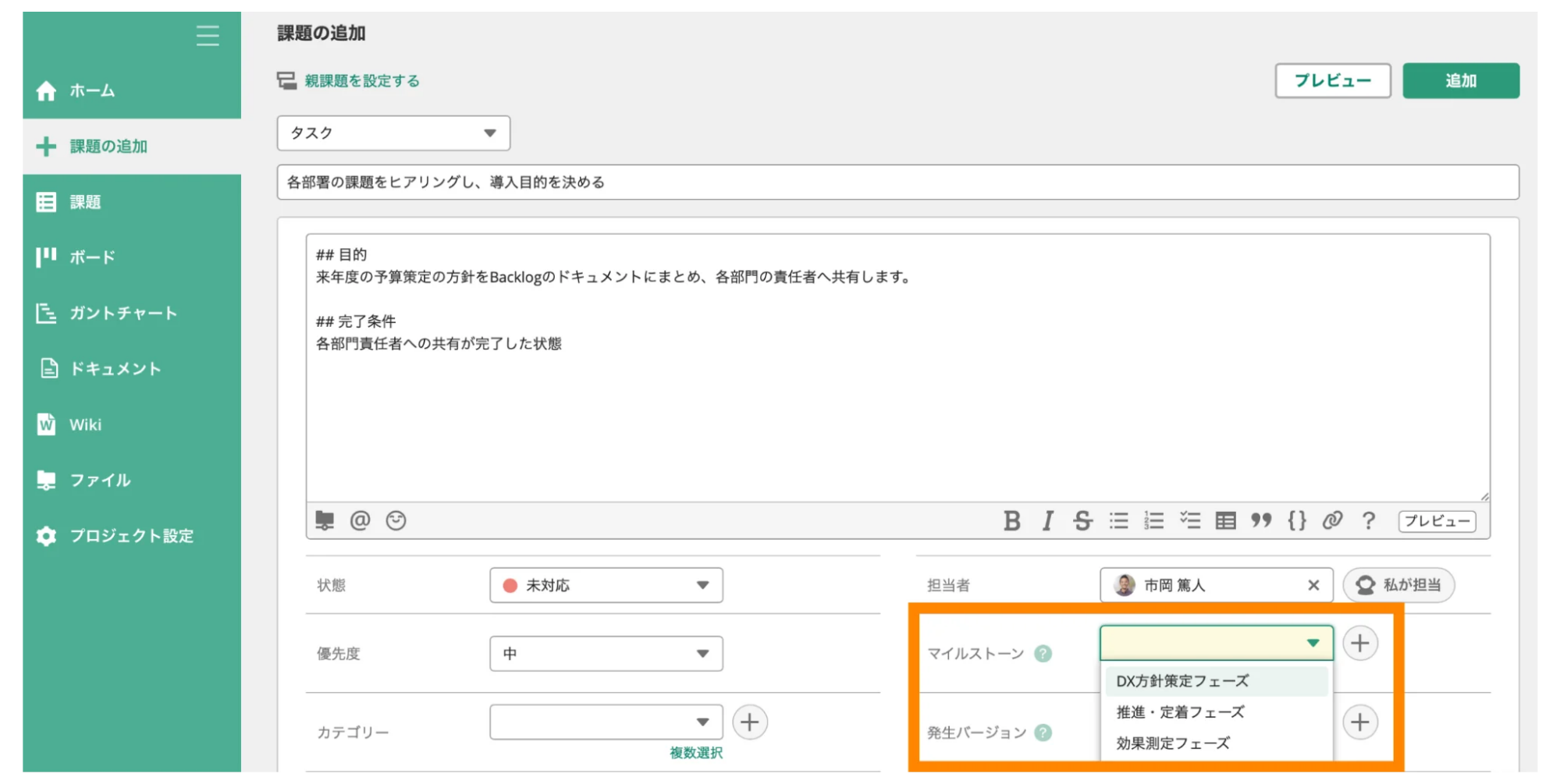This screenshot has height=784, width=1560.
Task: Collapse sidebar with the hamburger icon
Action: (208, 36)
